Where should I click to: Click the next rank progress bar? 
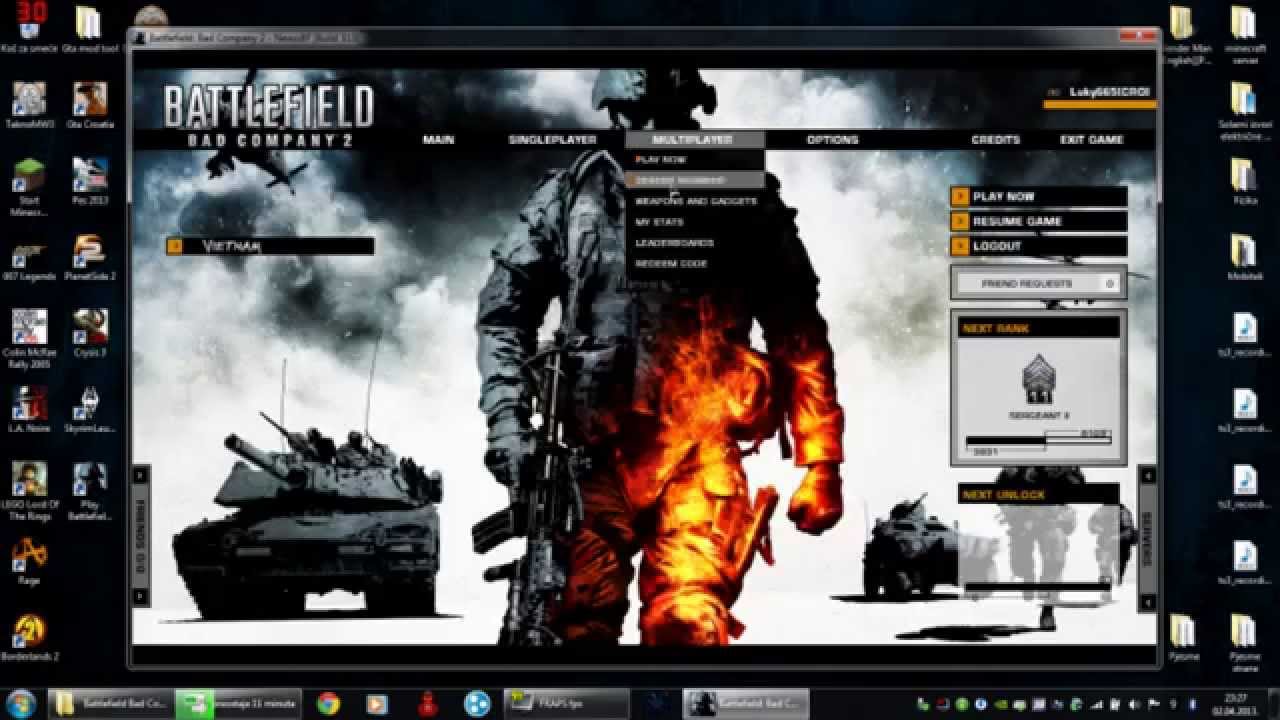point(1037,441)
